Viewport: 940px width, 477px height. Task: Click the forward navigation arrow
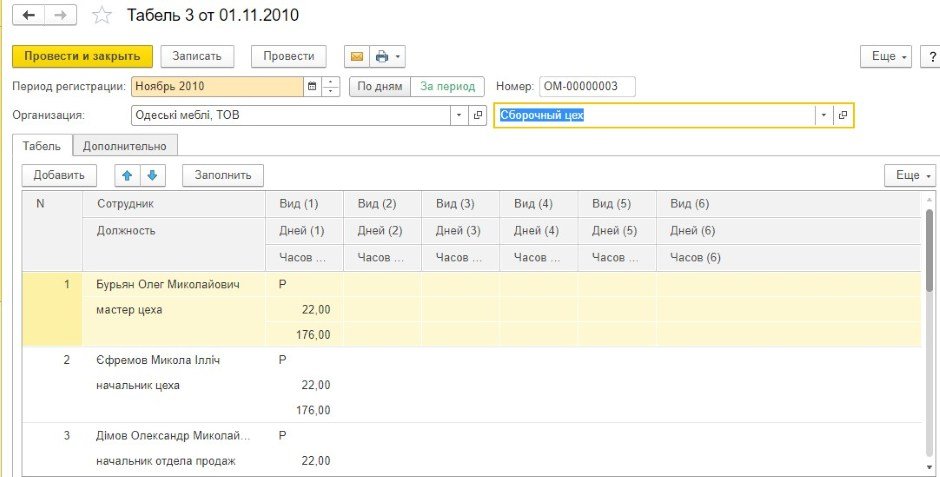(x=60, y=16)
